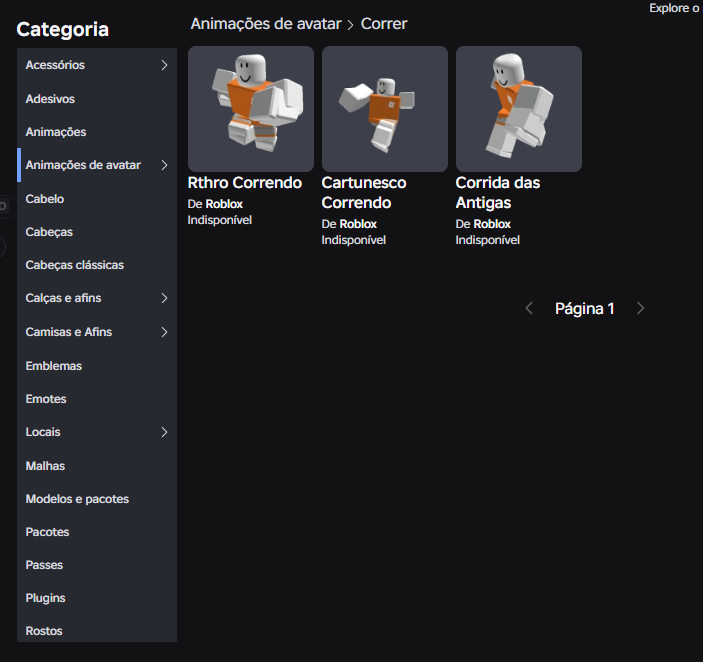Click the Correr breadcrumb
Viewport: 703px width, 662px height.
pos(384,24)
